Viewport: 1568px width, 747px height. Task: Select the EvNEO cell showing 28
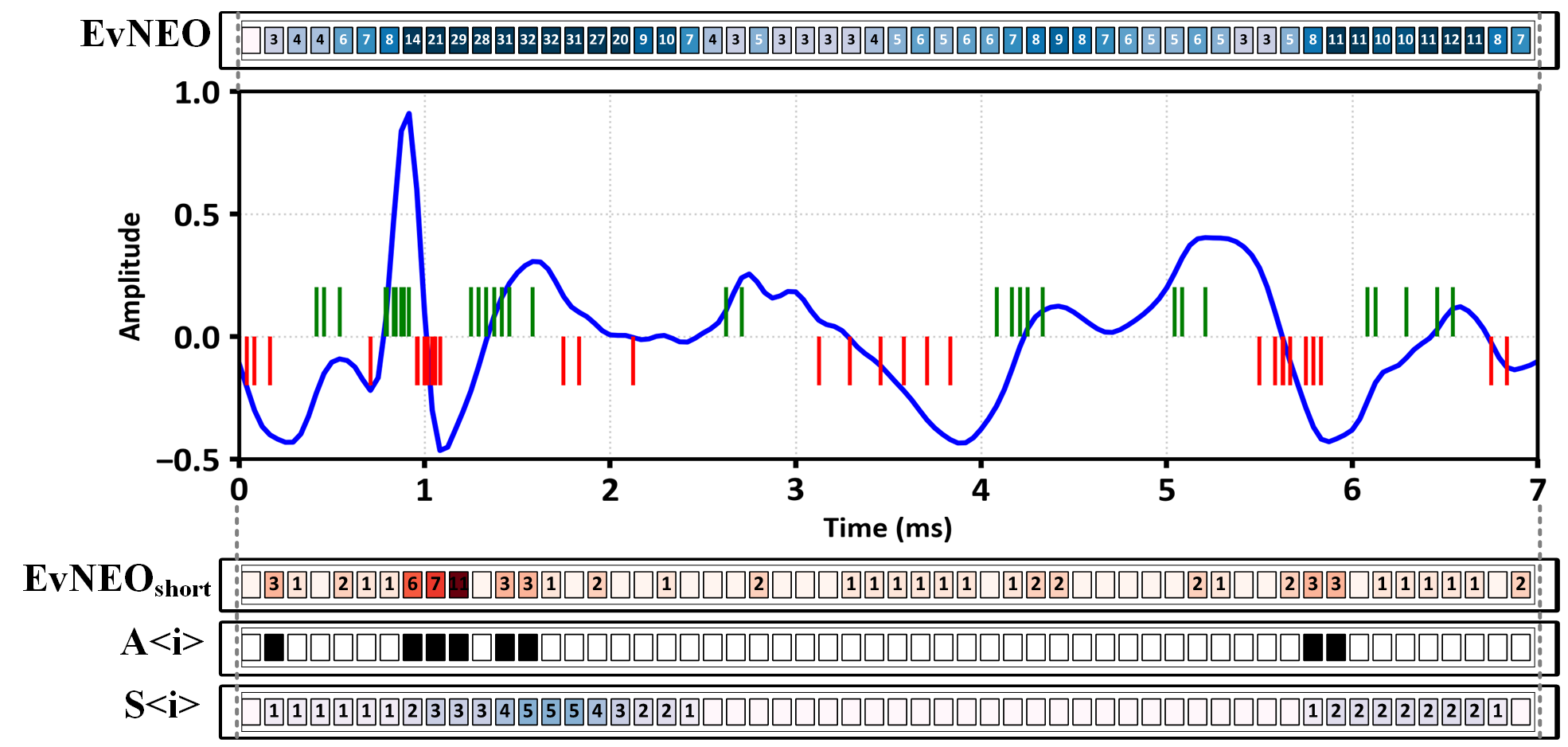482,40
